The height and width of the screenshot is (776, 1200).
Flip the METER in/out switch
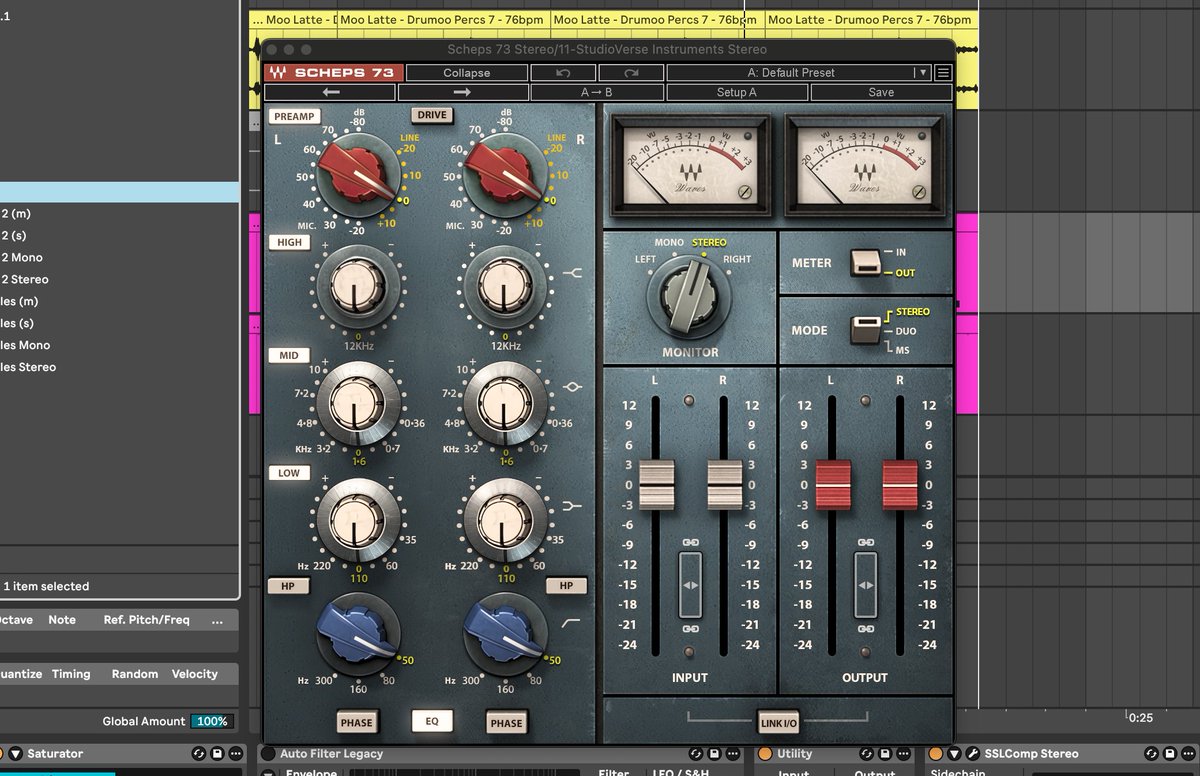click(864, 263)
